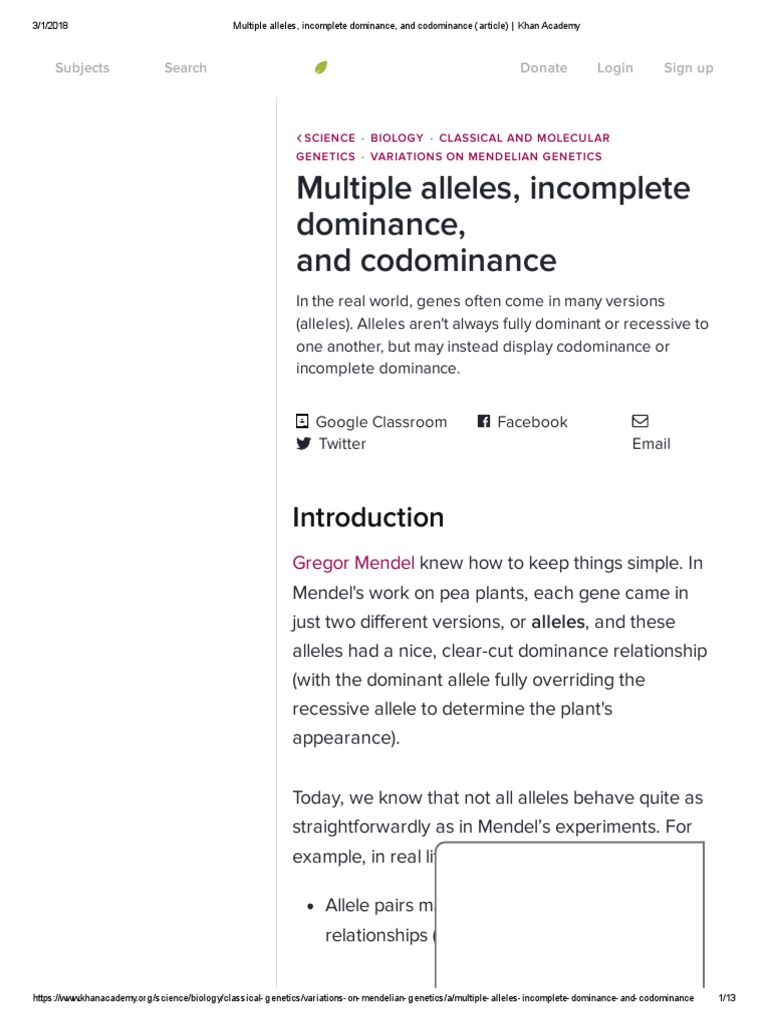The width and height of the screenshot is (768, 1024).
Task: Click the Email text label
Action: coord(651,444)
